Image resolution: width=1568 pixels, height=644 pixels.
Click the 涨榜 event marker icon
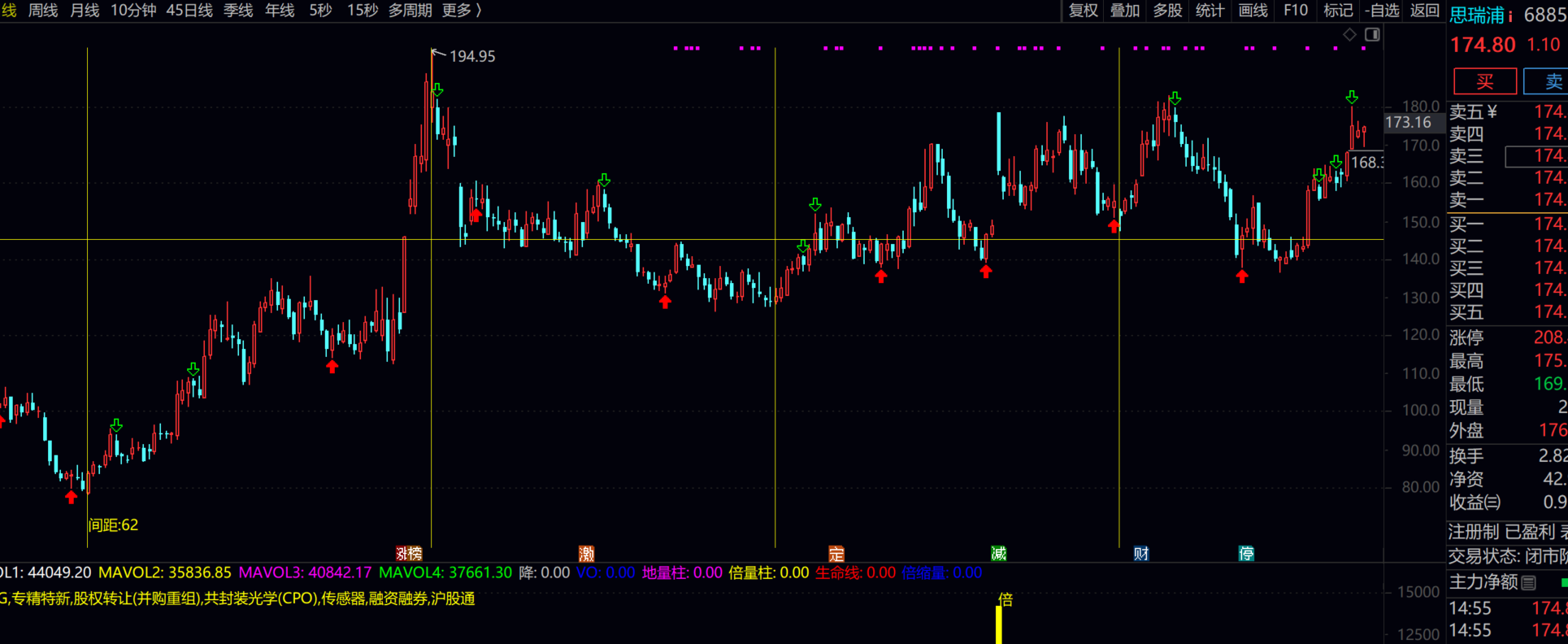point(409,554)
